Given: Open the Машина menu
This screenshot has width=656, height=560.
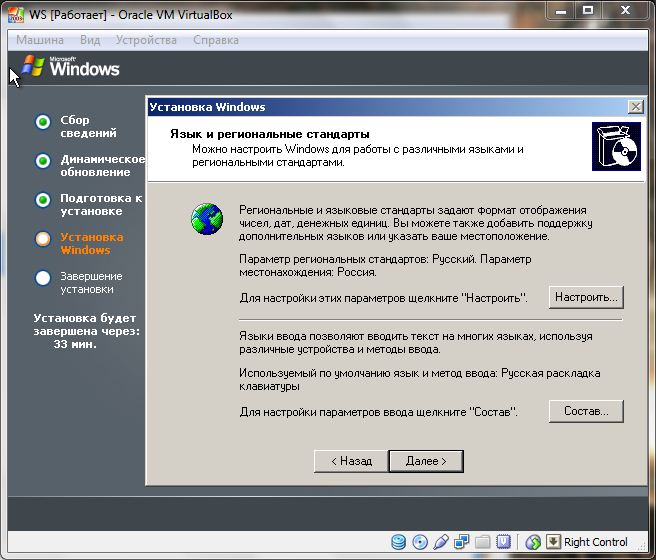Looking at the screenshot, I should [x=40, y=40].
